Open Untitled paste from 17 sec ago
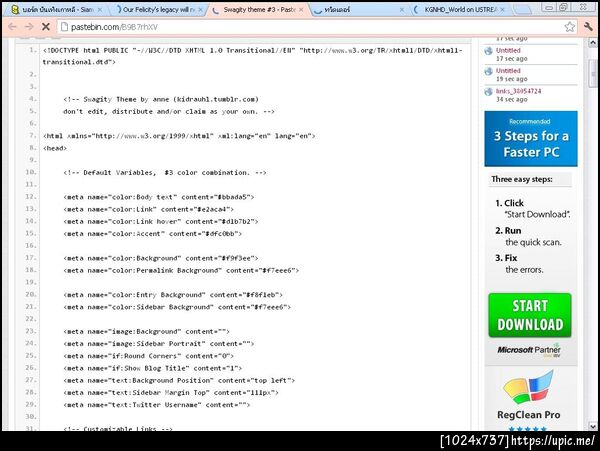The width and height of the screenshot is (600, 451). 508,50
